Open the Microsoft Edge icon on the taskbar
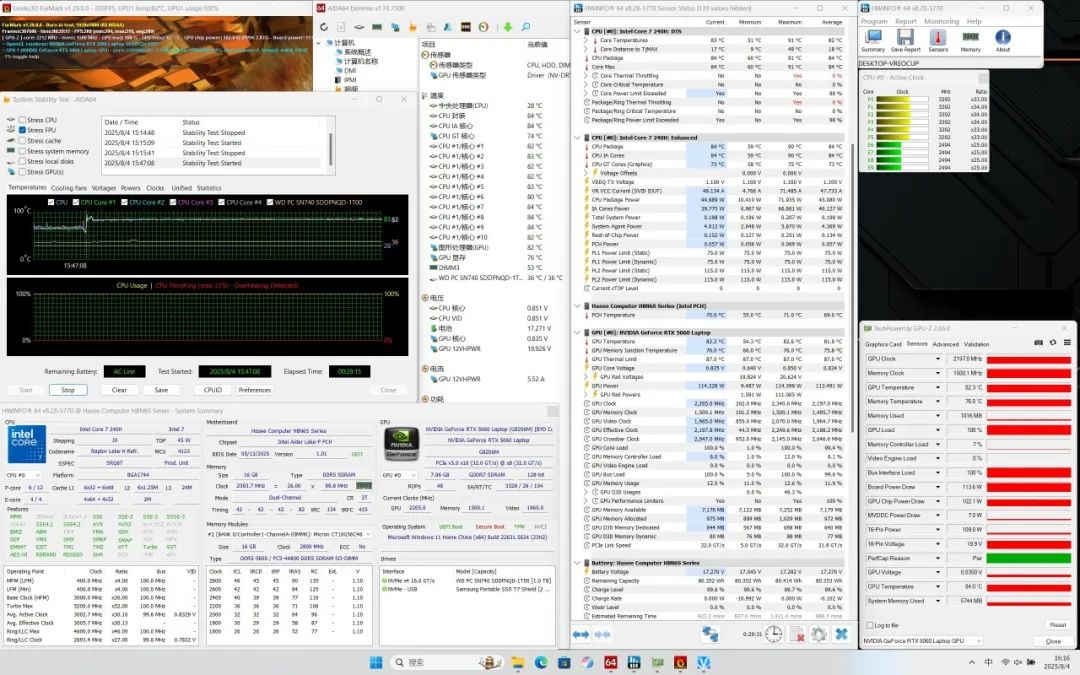Viewport: 1080px width, 675px height. (x=541, y=663)
